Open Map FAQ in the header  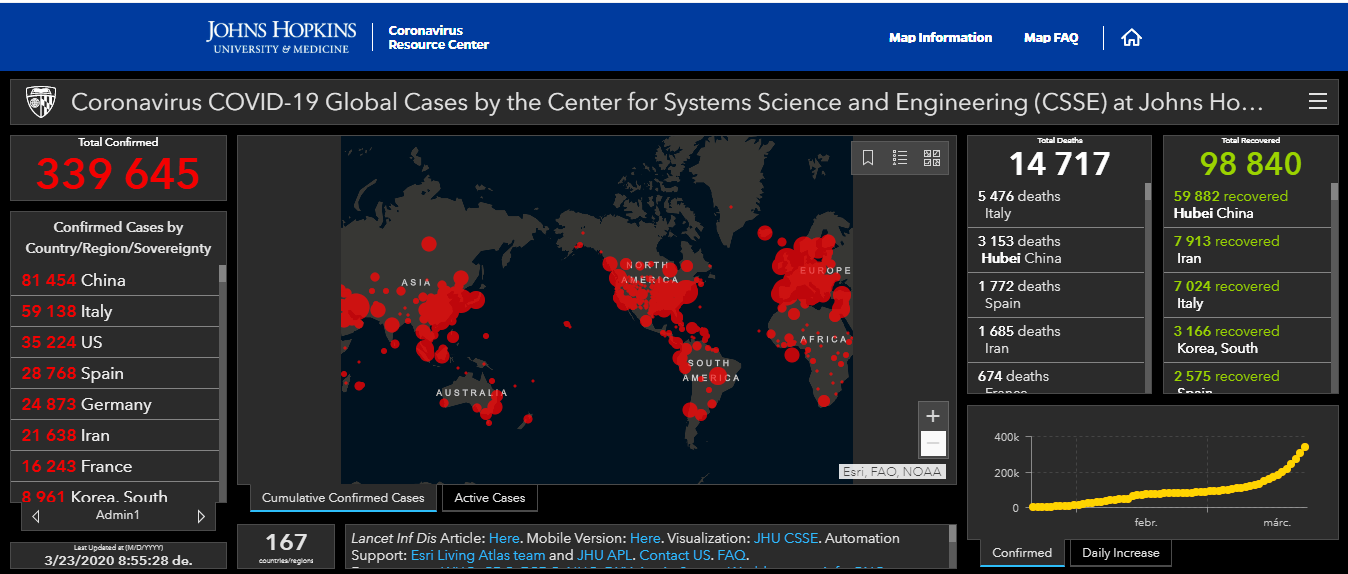[1051, 38]
